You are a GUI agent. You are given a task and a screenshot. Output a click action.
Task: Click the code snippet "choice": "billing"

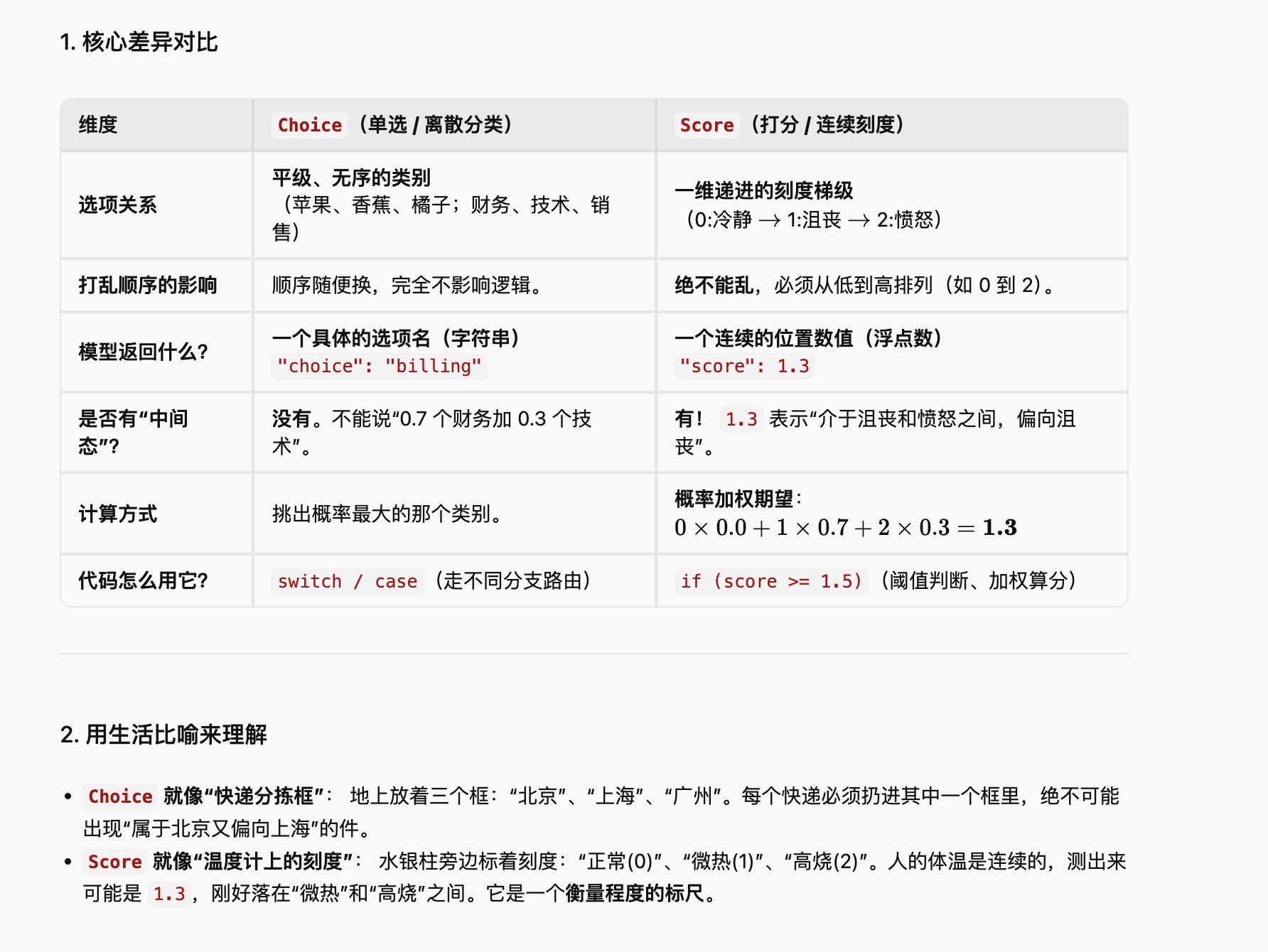[380, 366]
